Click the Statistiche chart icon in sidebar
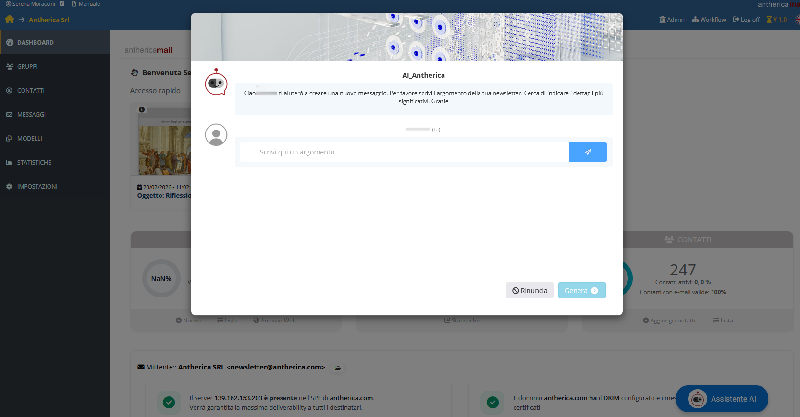This screenshot has height=417, width=800. coord(9,162)
